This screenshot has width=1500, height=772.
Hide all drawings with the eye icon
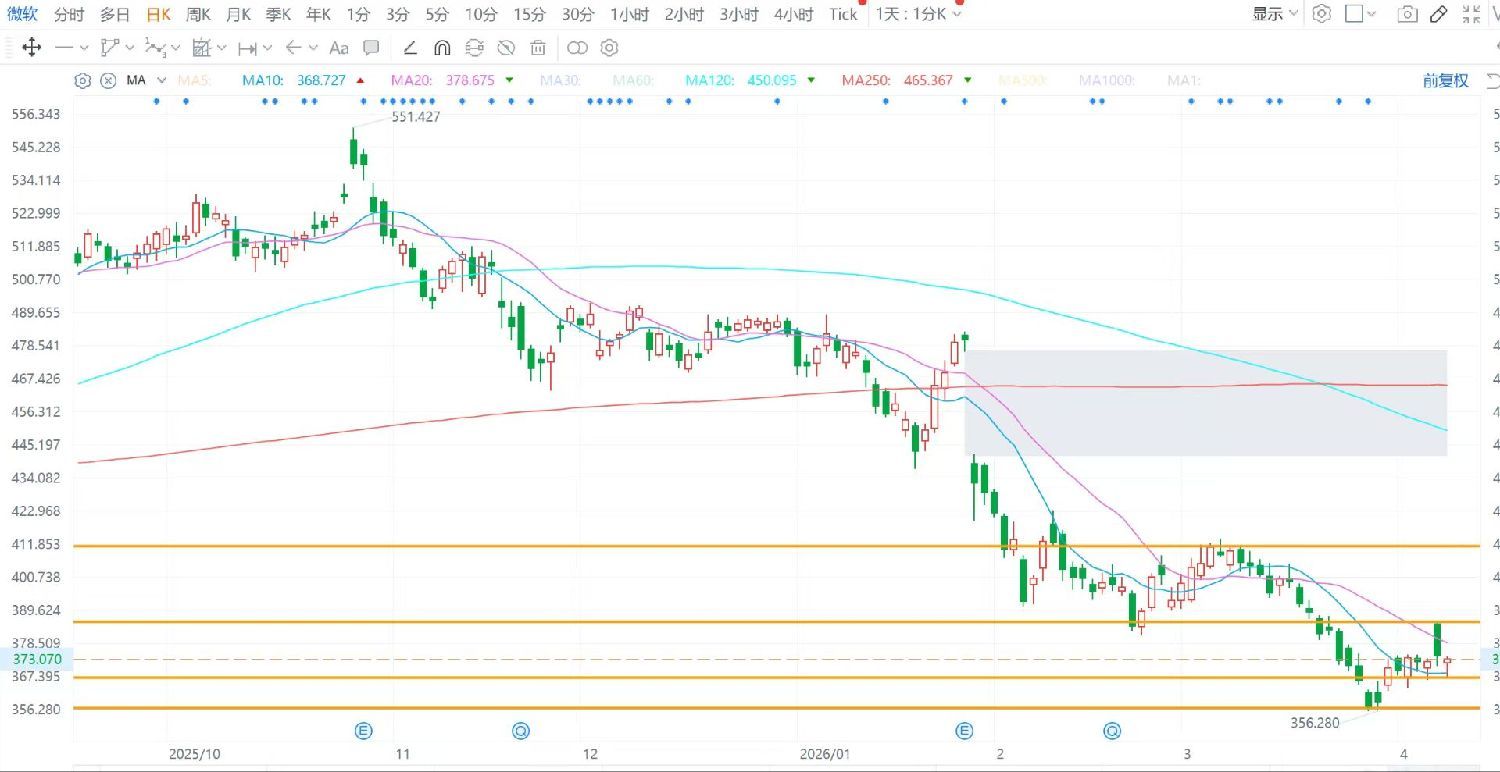point(506,48)
